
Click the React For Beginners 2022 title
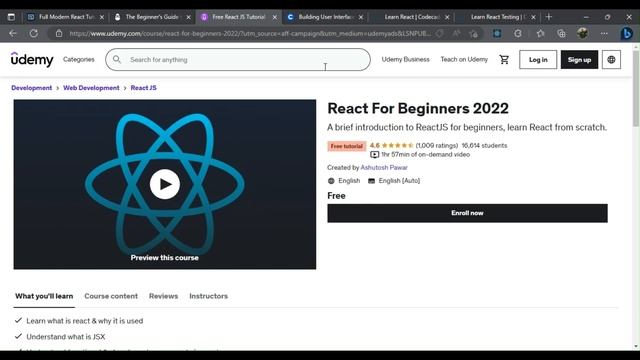click(x=418, y=109)
